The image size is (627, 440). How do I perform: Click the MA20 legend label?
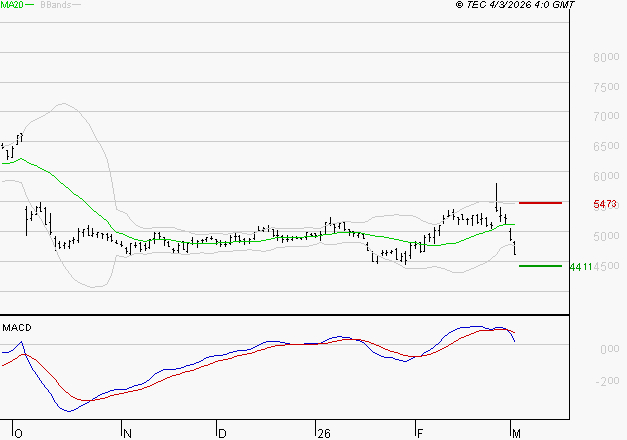click(12, 5)
